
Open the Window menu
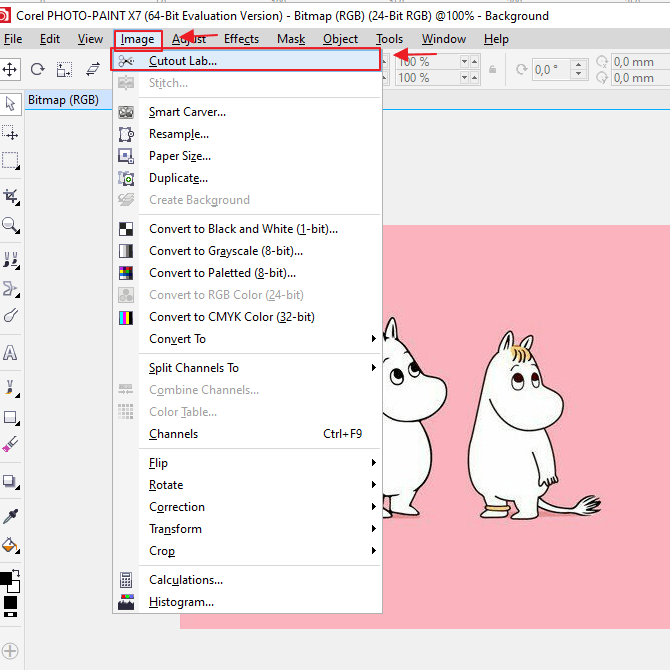pyautogui.click(x=444, y=39)
